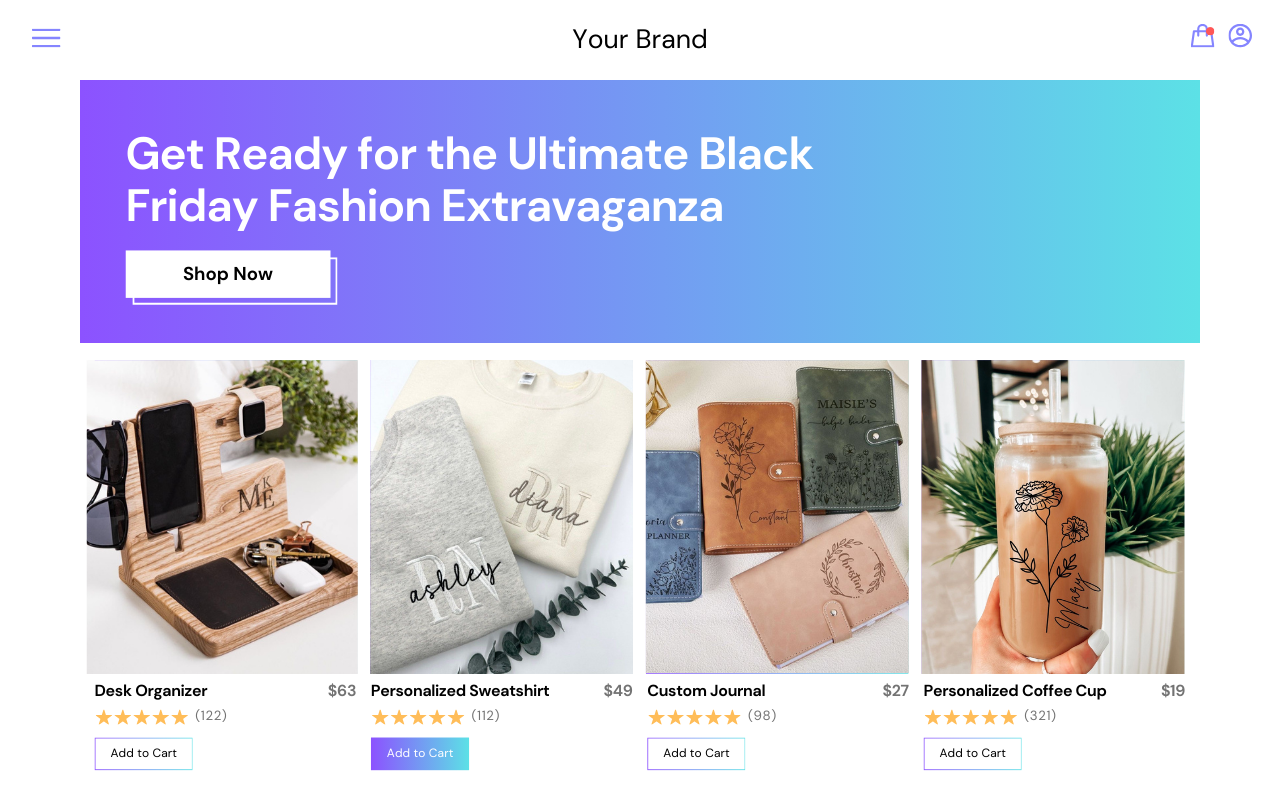Open the Desk Organizer product image

tap(222, 517)
